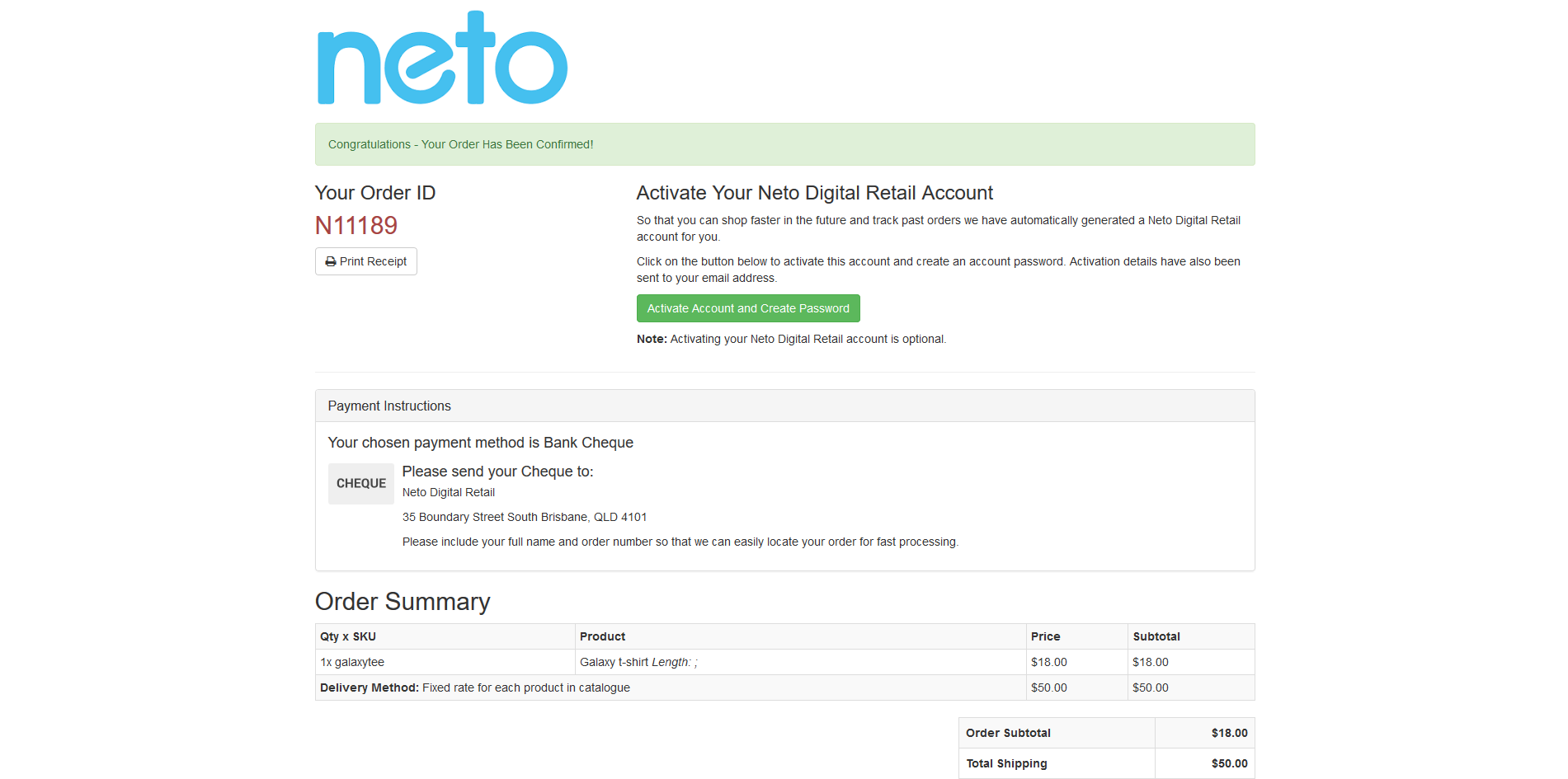The width and height of the screenshot is (1568, 779).
Task: Select the order ID N11189
Action: 356,225
